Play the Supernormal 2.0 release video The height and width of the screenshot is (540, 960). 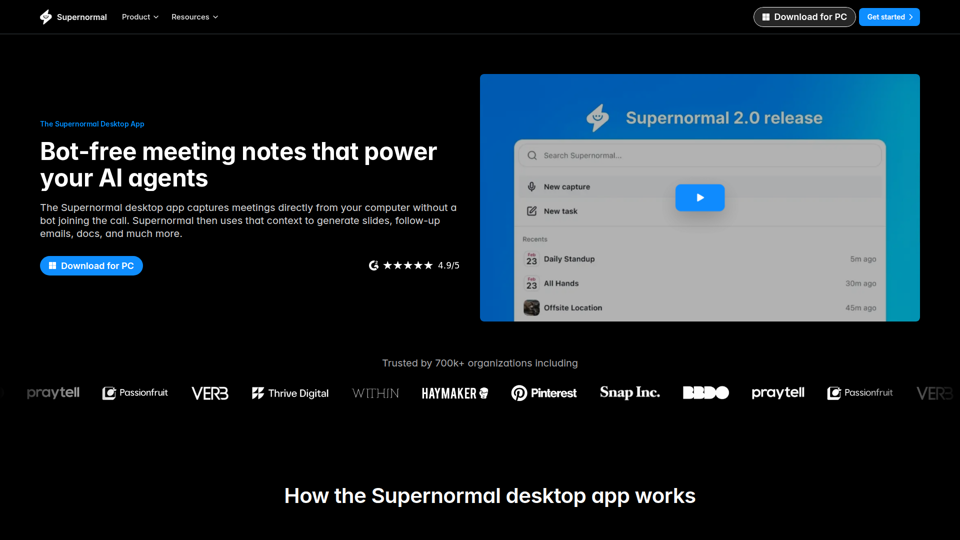click(700, 198)
